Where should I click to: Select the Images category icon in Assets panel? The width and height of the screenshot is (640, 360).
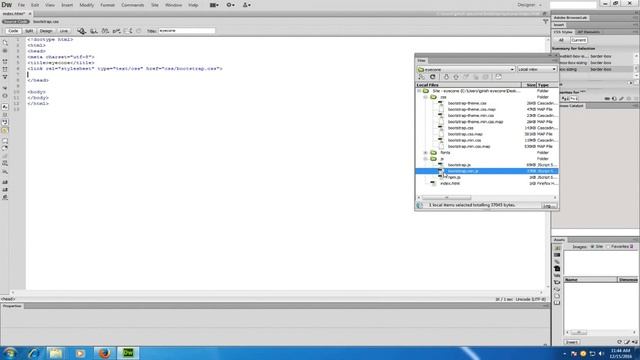557,248
